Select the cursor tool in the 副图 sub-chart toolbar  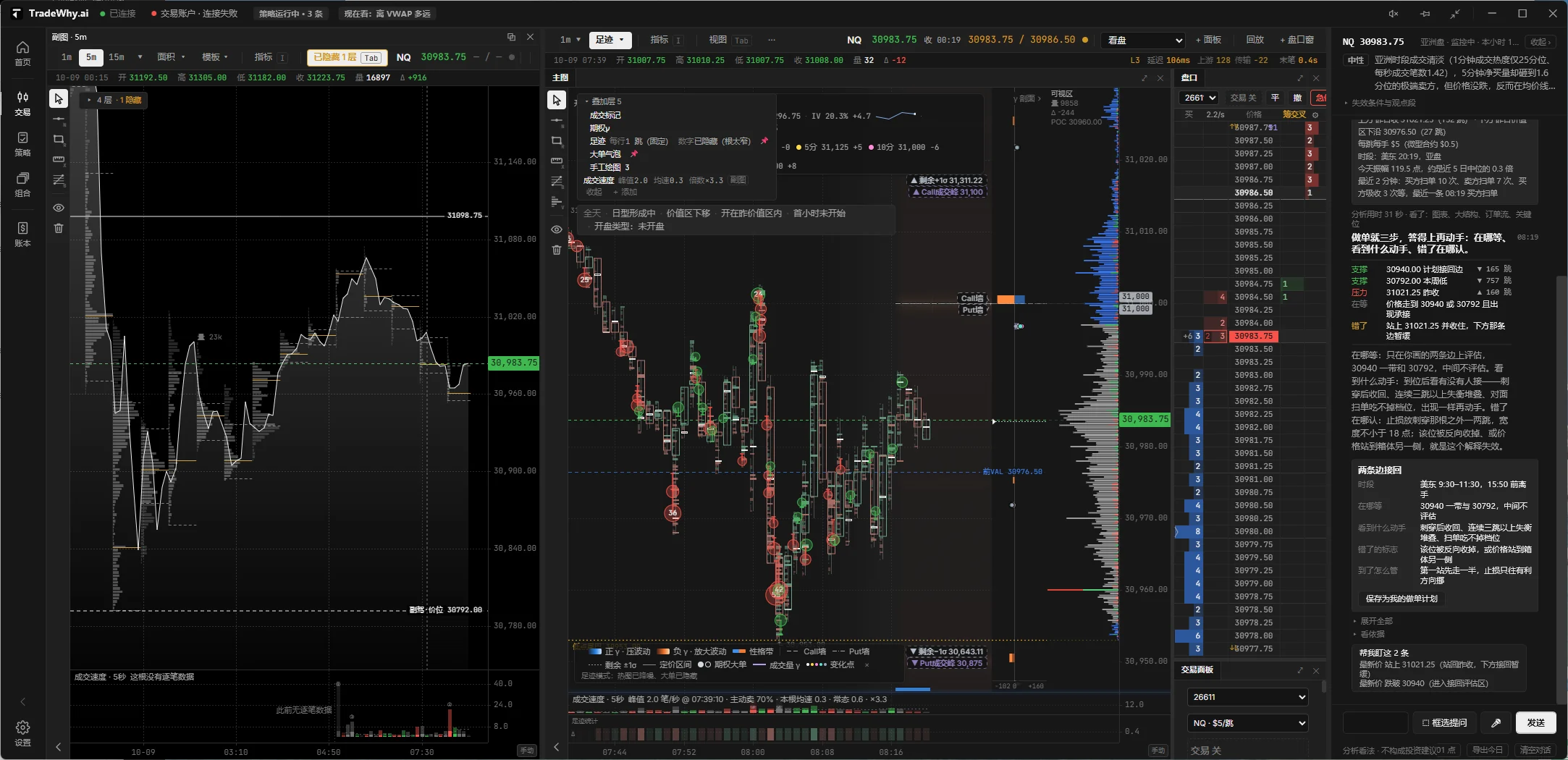(x=59, y=99)
